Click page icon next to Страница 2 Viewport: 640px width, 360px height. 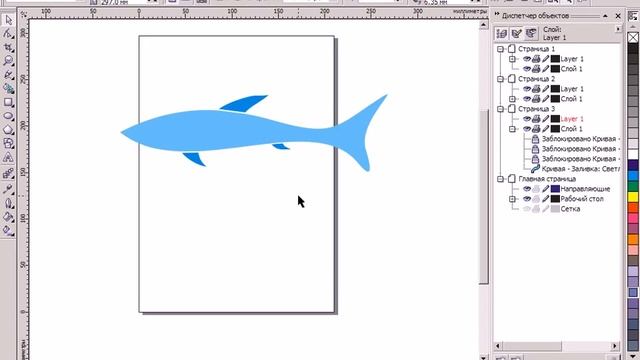coord(512,79)
